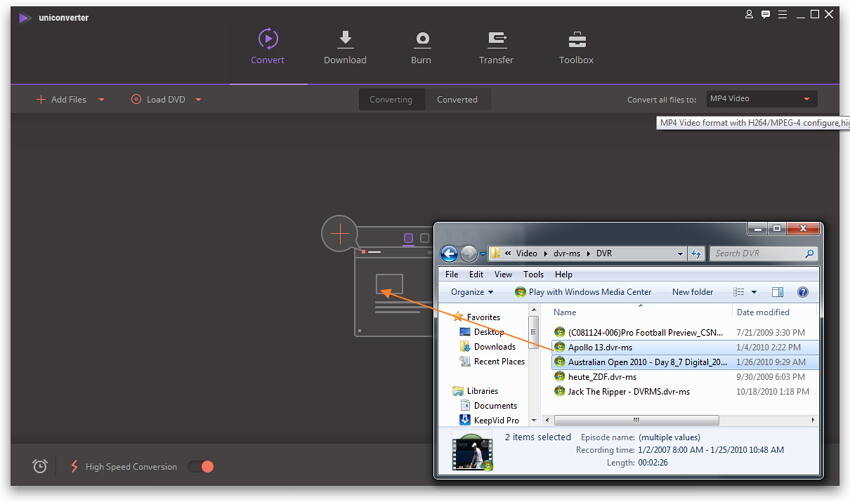850x502 pixels.
Task: Click the Explorer Back arrow button
Action: (449, 254)
